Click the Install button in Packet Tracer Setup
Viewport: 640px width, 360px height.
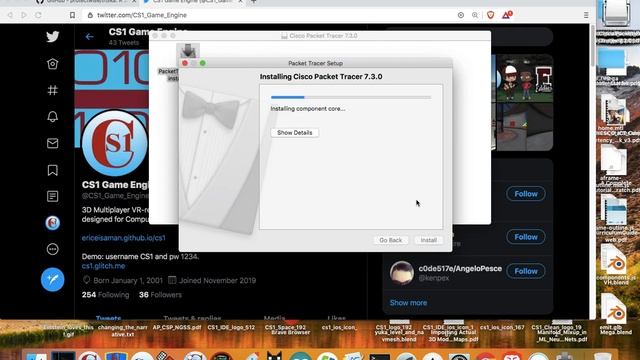tap(429, 240)
